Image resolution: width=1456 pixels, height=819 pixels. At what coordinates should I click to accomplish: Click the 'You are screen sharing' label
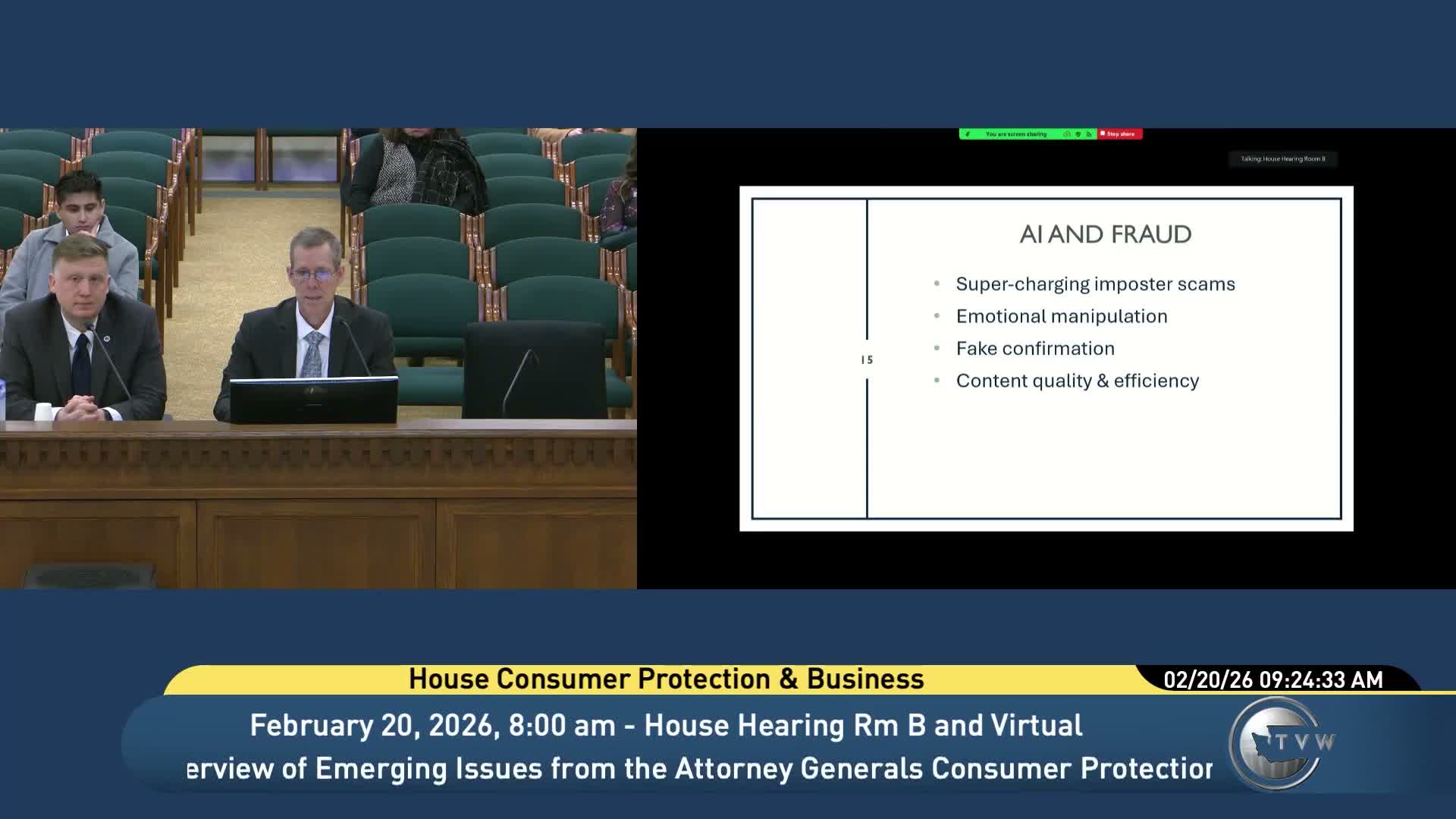coord(1016,134)
